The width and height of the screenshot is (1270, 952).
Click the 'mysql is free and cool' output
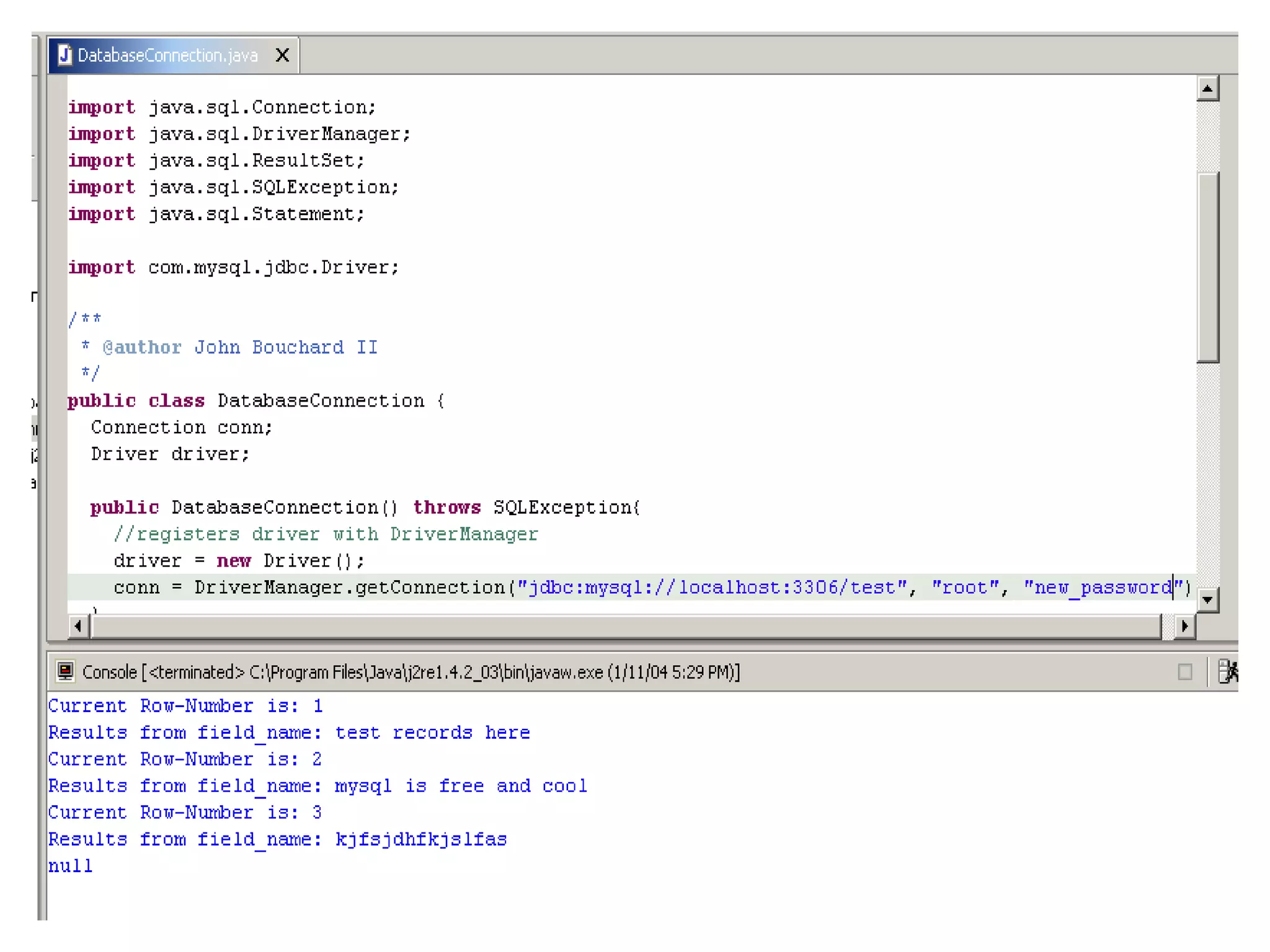460,786
